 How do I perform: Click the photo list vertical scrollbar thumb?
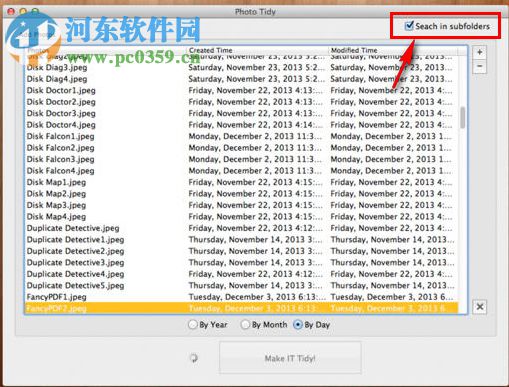(462, 117)
